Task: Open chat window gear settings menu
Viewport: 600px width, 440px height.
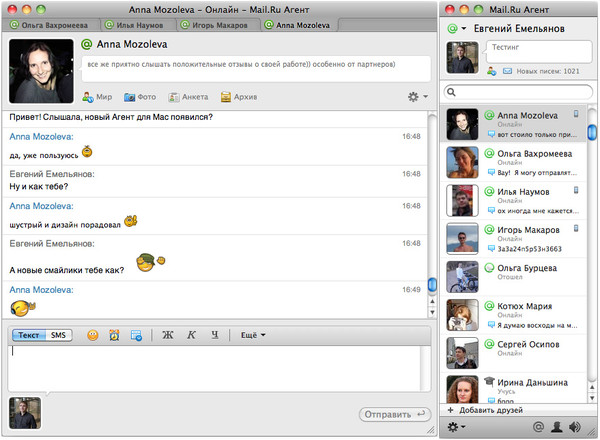Action: [x=417, y=97]
